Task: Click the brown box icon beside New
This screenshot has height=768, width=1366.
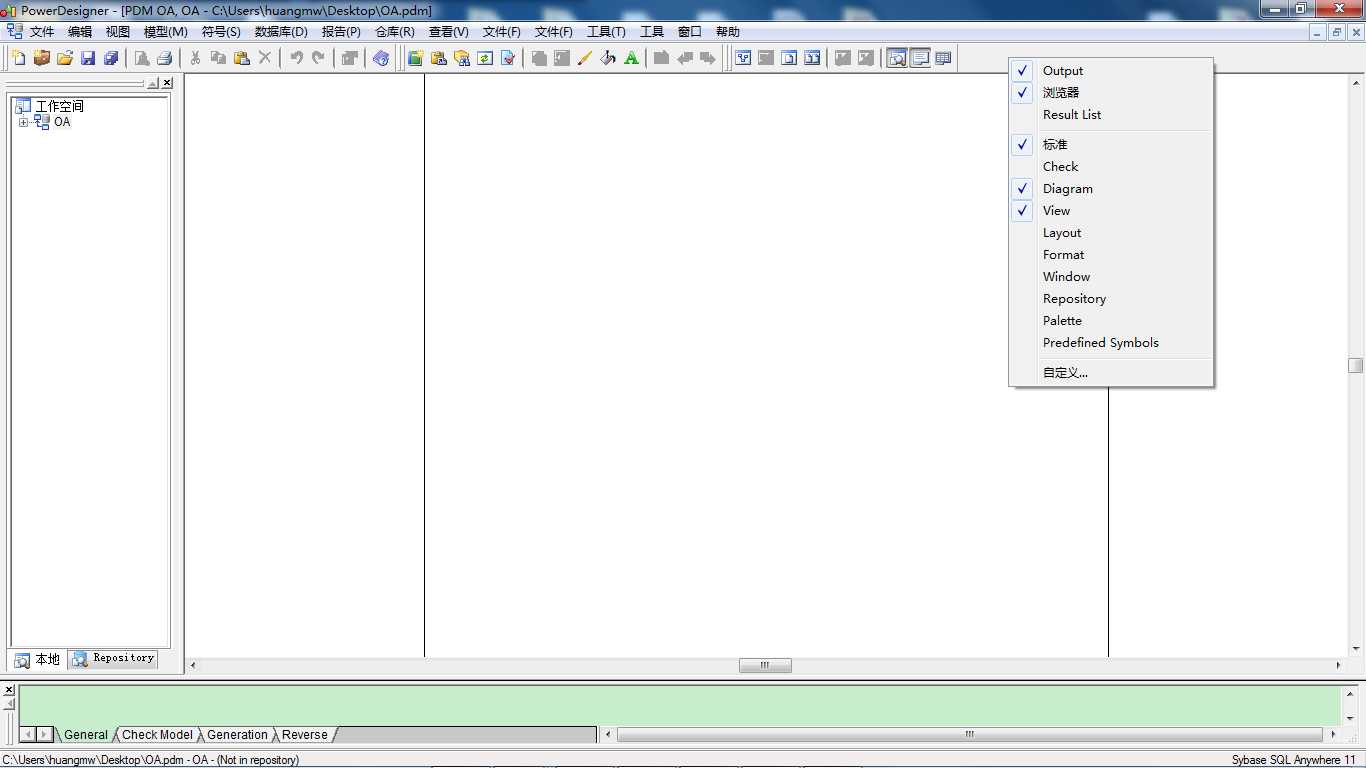Action: point(42,58)
